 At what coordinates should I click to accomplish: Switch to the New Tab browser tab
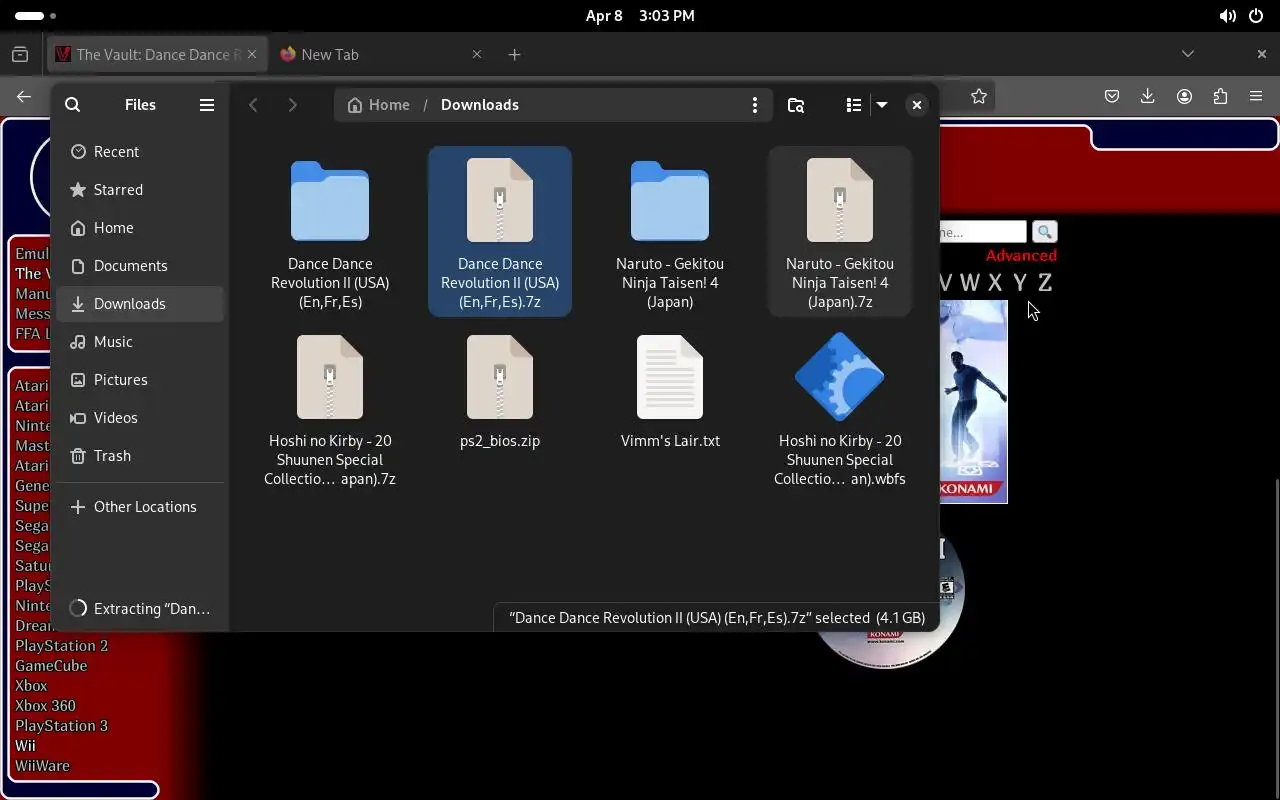370,55
